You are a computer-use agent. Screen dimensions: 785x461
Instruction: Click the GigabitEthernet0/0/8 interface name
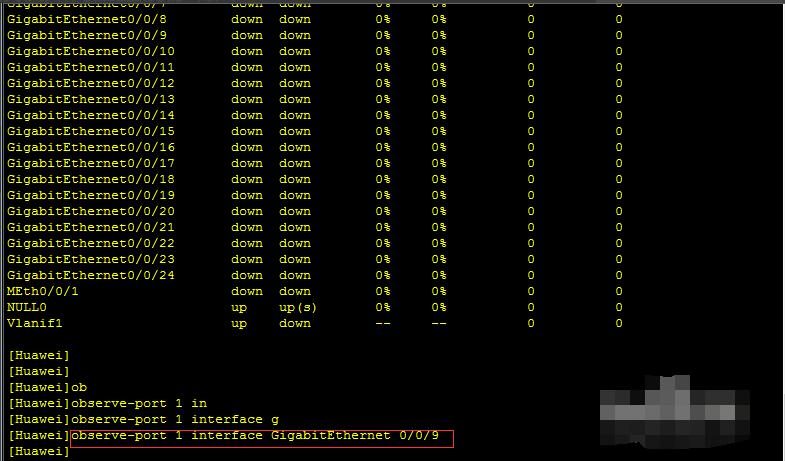click(x=87, y=20)
